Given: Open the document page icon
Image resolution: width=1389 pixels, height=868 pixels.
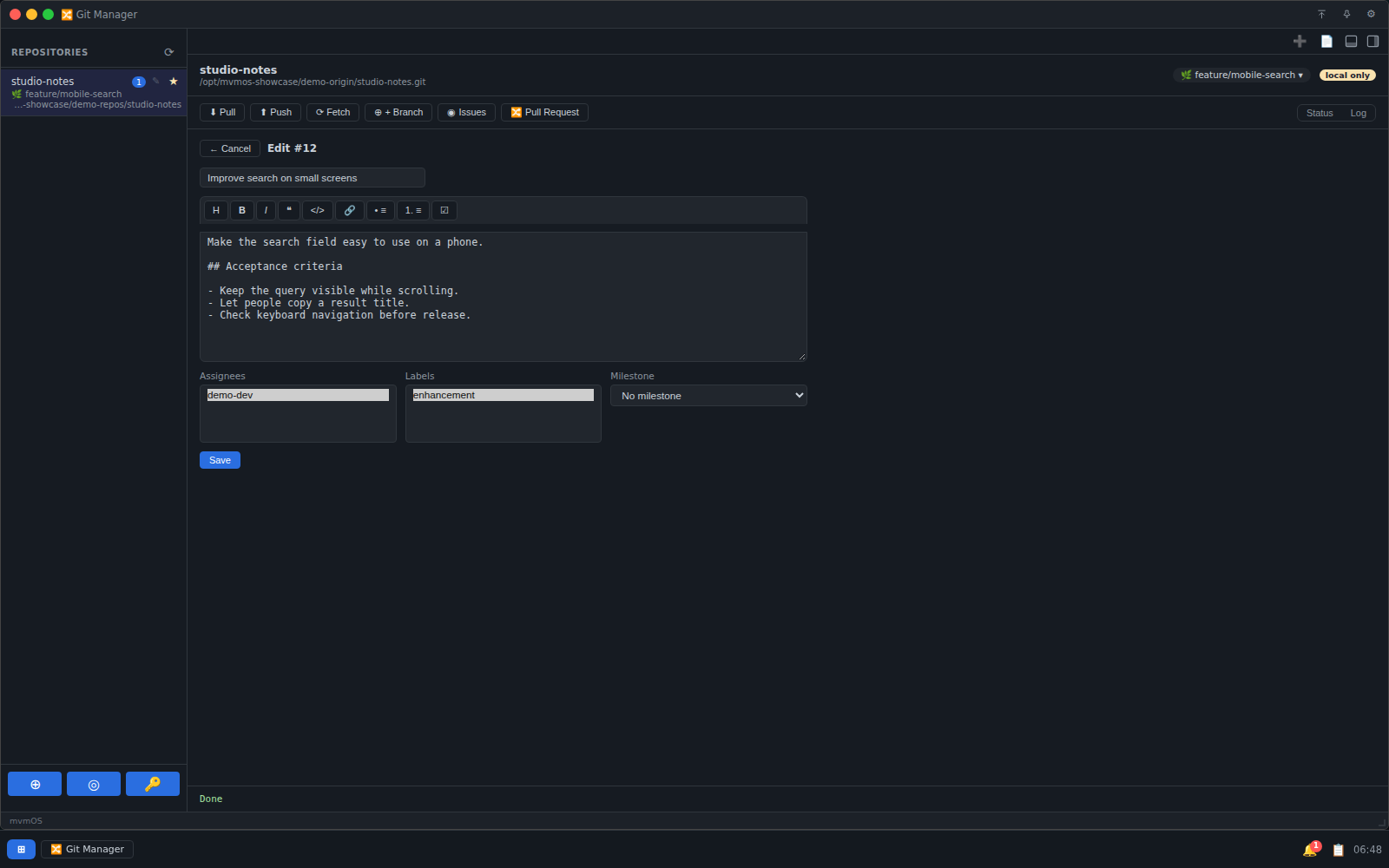Looking at the screenshot, I should [x=1326, y=41].
